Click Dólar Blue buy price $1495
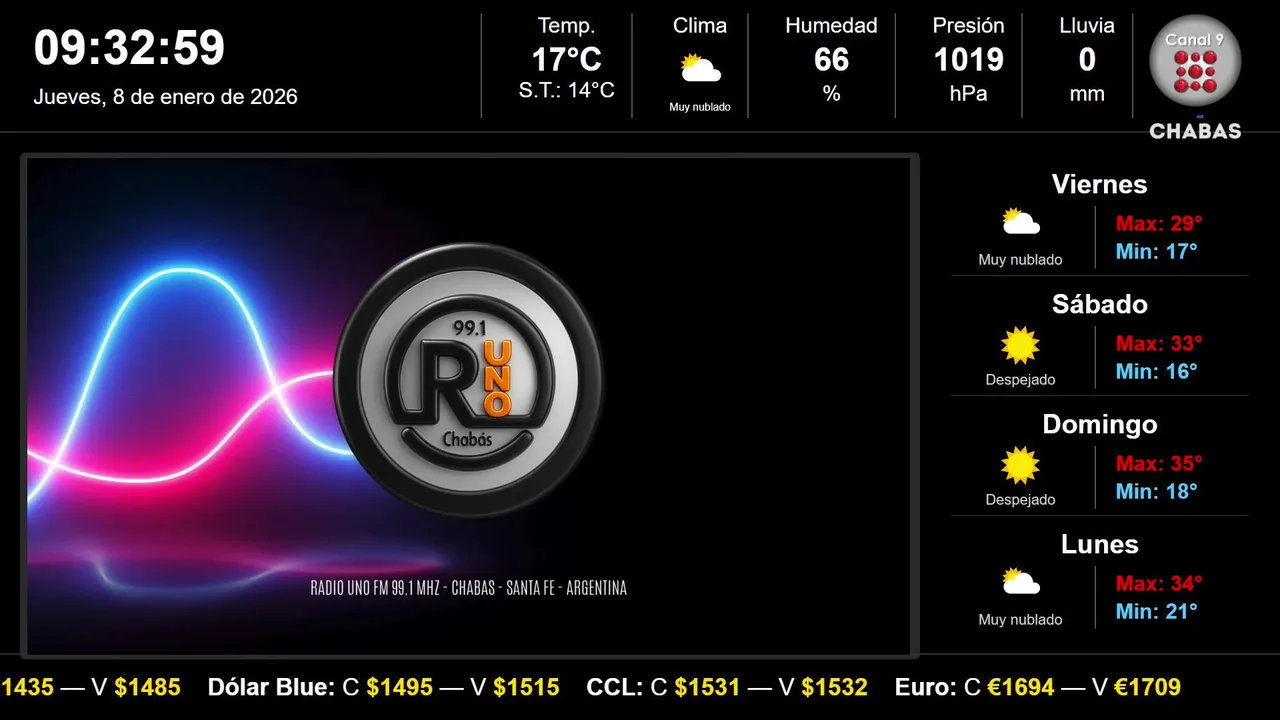The image size is (1280, 720). point(399,687)
